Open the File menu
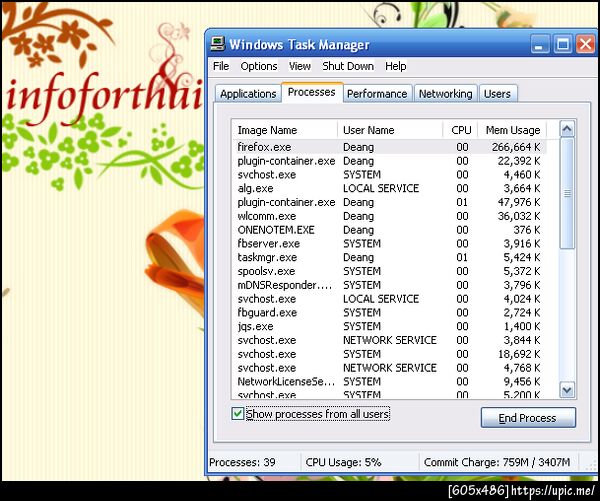 tap(221, 66)
